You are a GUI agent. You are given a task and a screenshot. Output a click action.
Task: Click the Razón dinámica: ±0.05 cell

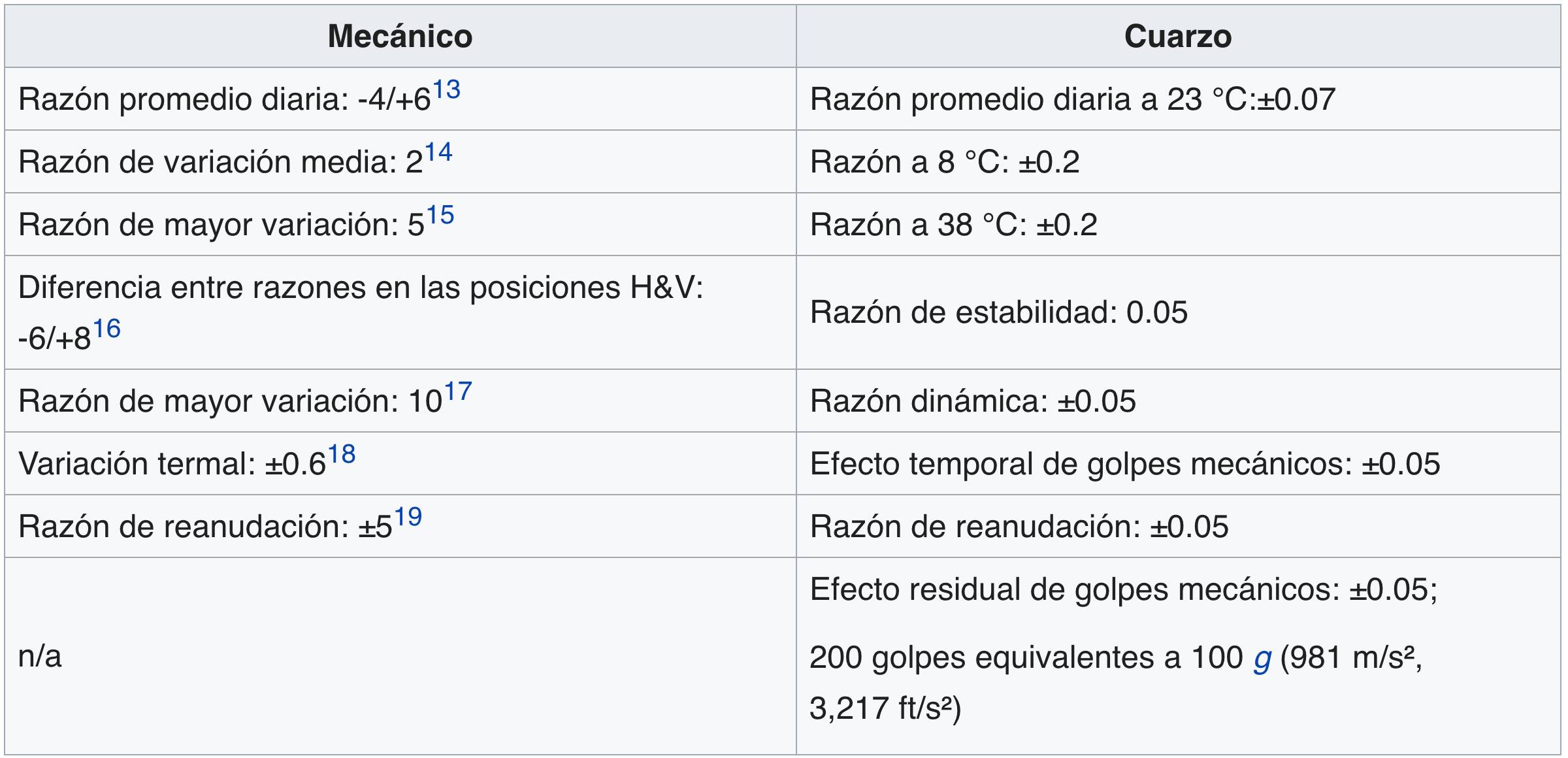click(973, 401)
